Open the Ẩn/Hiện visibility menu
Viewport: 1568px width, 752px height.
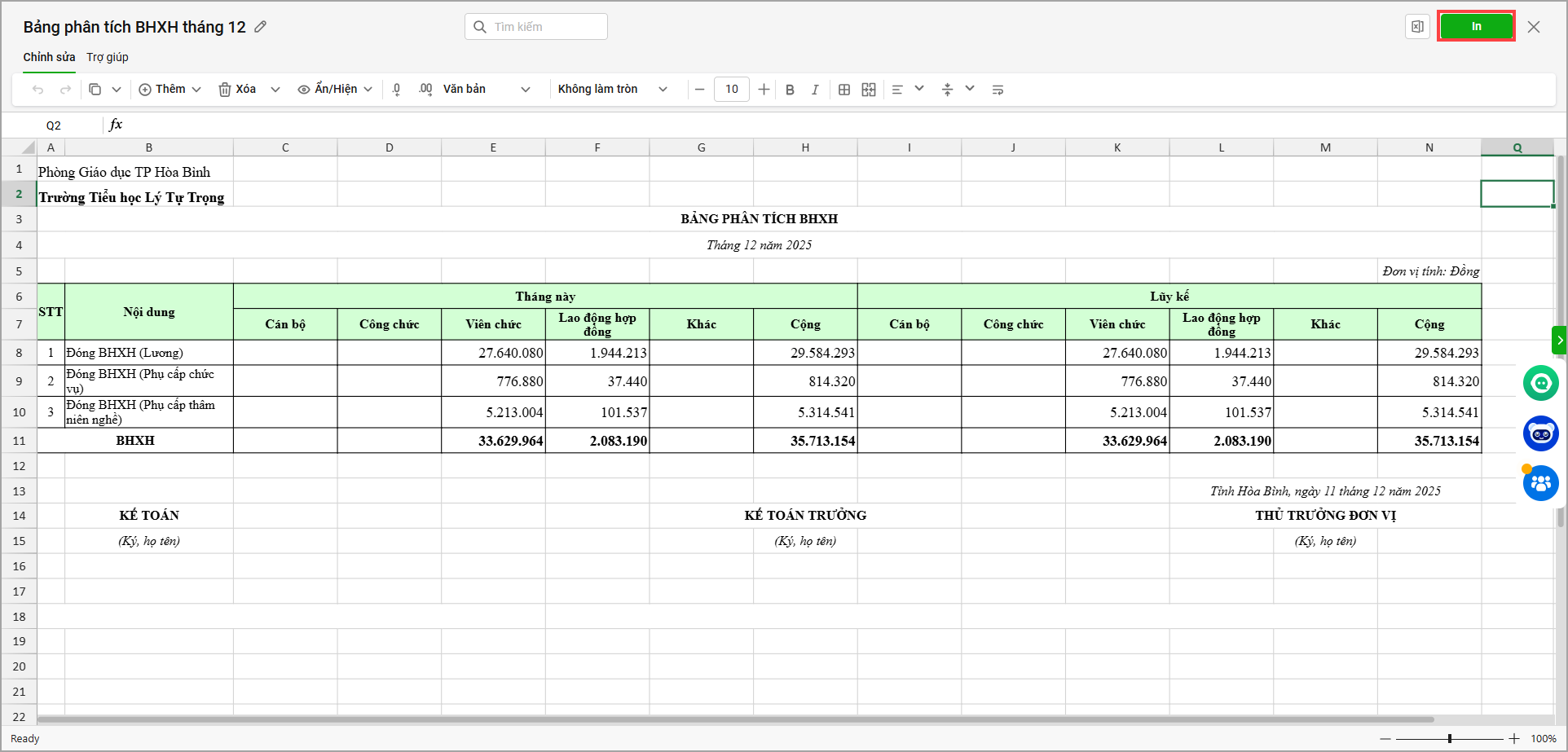pyautogui.click(x=335, y=90)
